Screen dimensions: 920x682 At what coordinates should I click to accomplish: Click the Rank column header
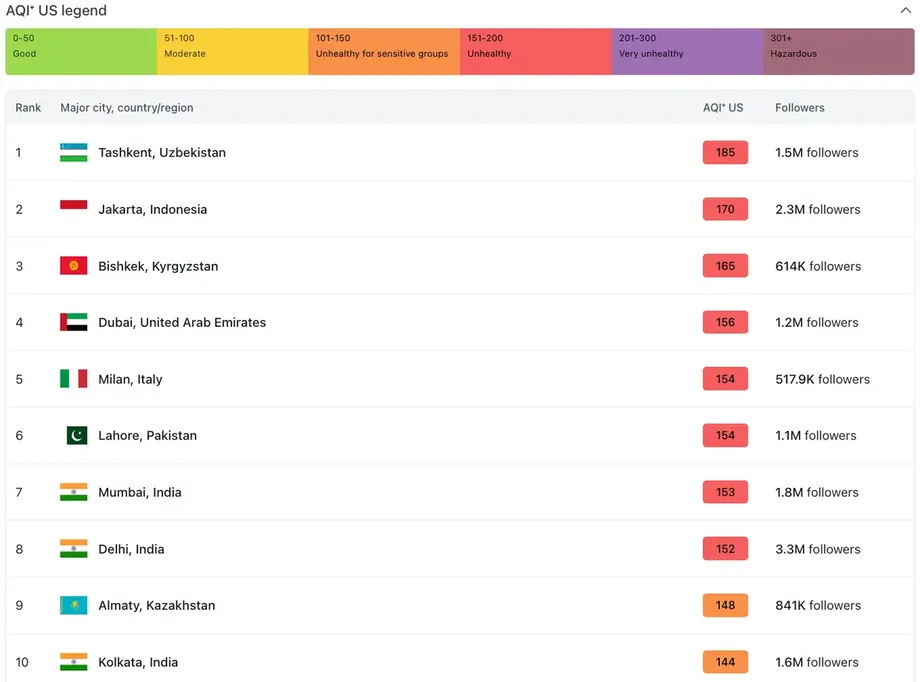(x=28, y=107)
